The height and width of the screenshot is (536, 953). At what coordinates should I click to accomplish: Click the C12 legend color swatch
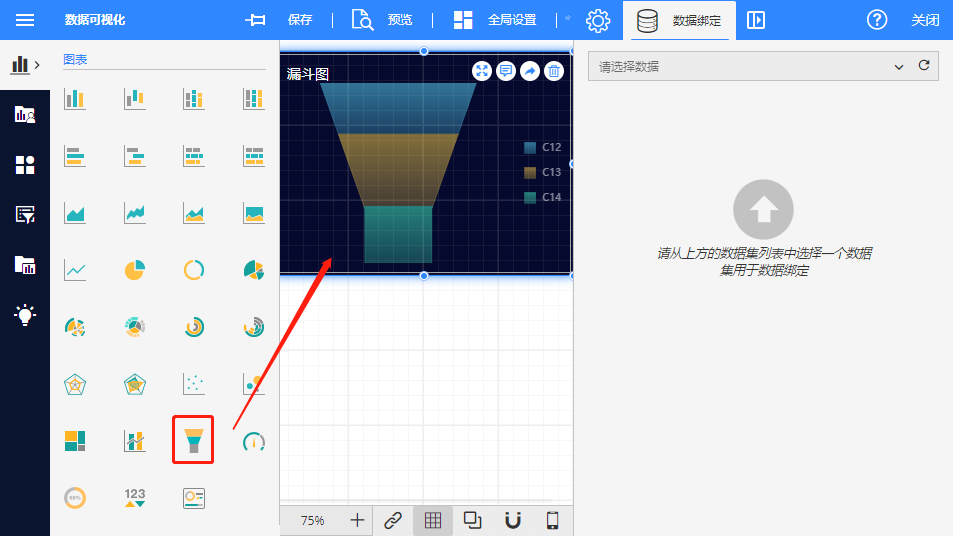[x=530, y=147]
